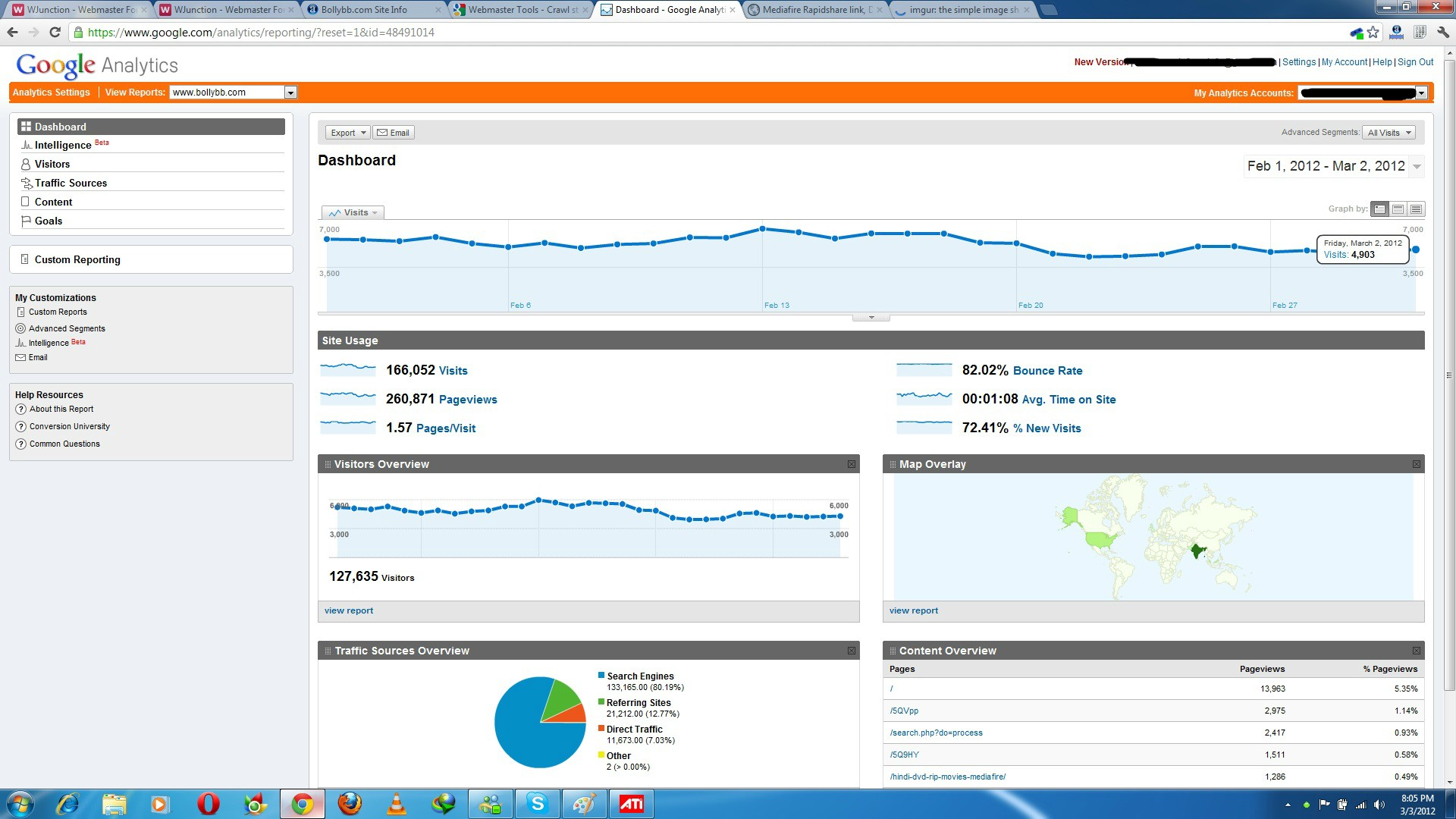Email the dashboard report
The width and height of the screenshot is (1456, 819).
393,133
